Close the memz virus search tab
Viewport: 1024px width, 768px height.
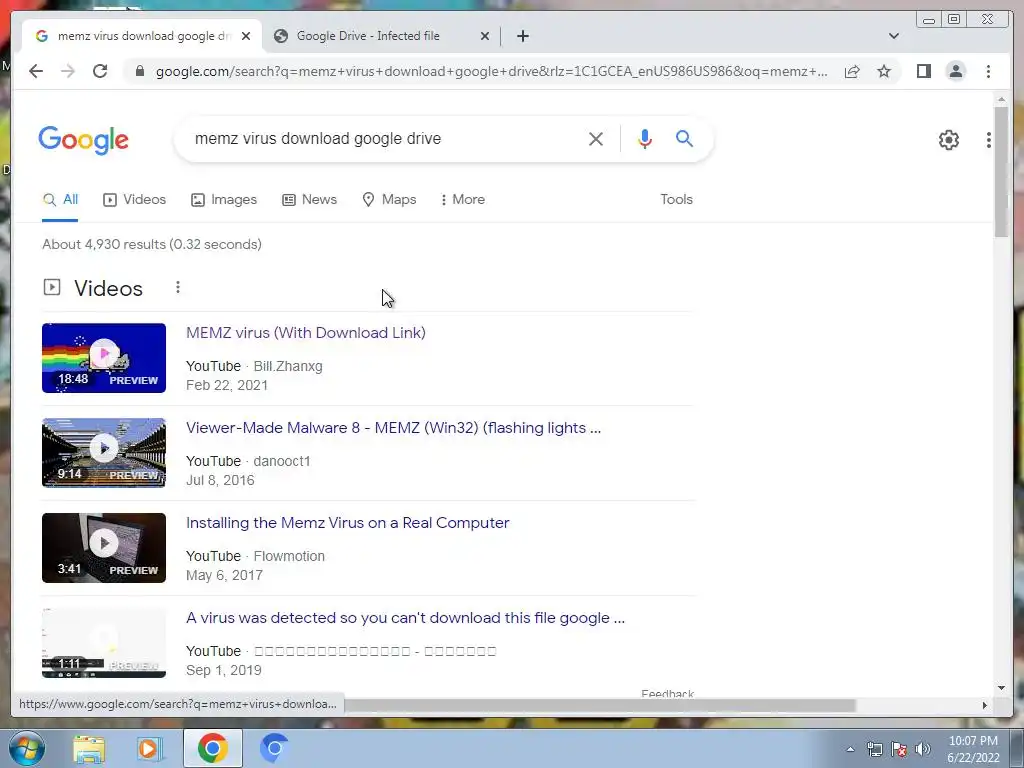pos(246,36)
